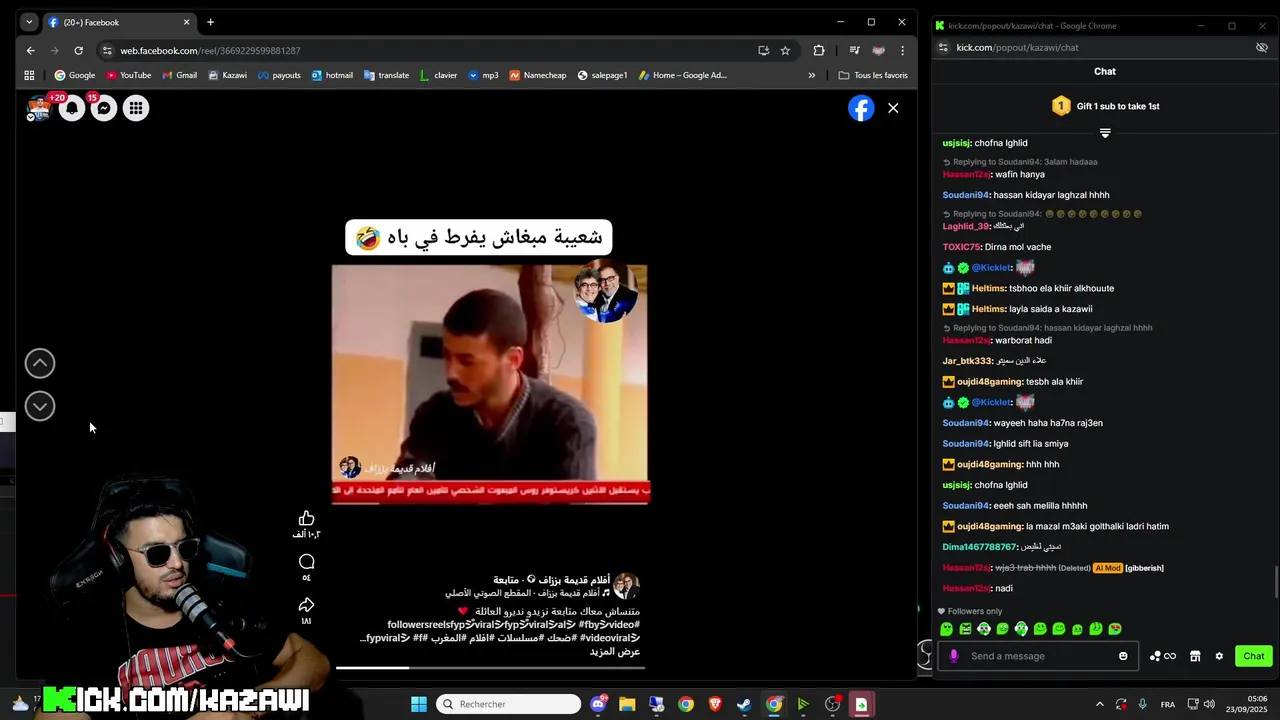The height and width of the screenshot is (720, 1280).
Task: Open the emoji picker in Kick chat input
Action: pyautogui.click(x=1123, y=656)
